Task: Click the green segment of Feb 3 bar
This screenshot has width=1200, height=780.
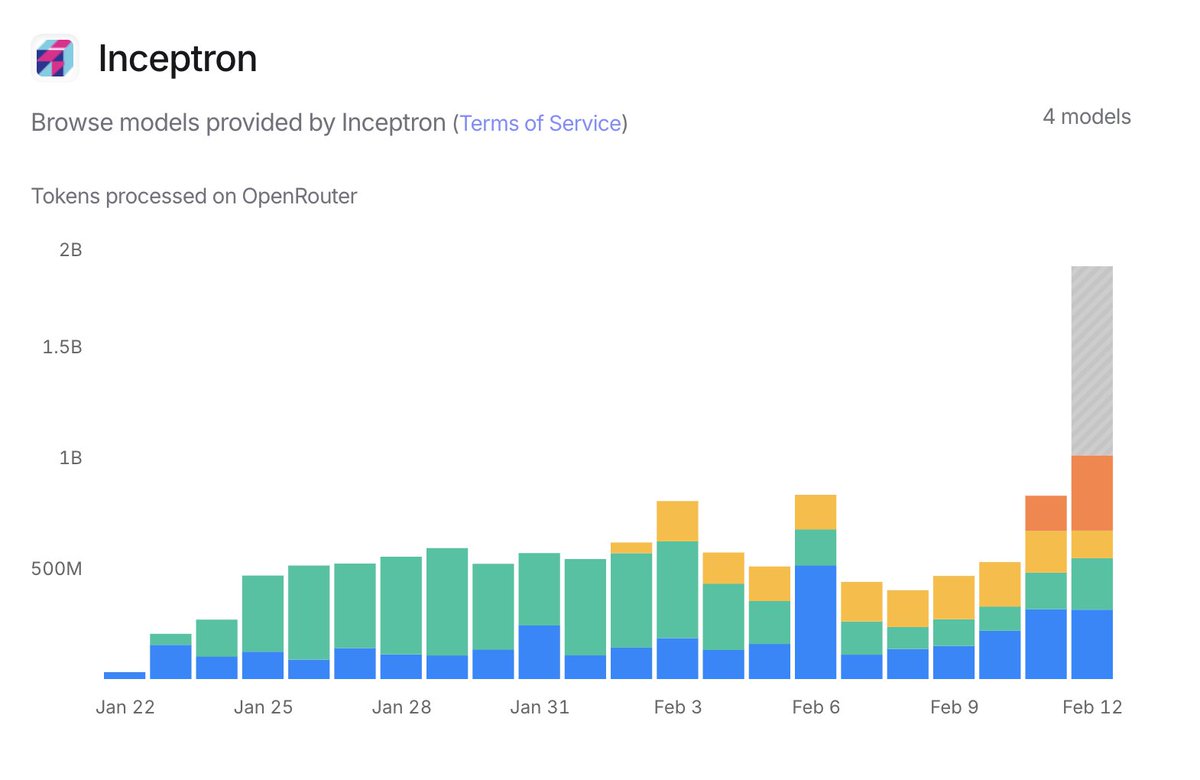Action: (678, 590)
